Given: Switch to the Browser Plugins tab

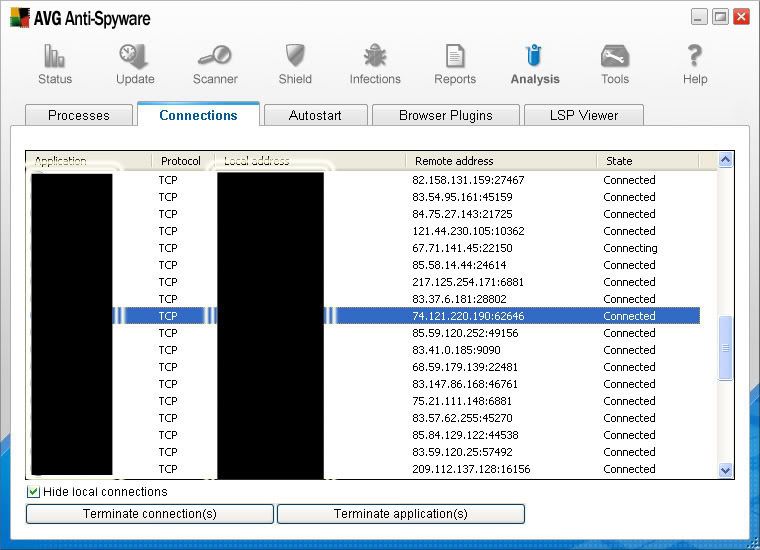Looking at the screenshot, I should coord(445,115).
